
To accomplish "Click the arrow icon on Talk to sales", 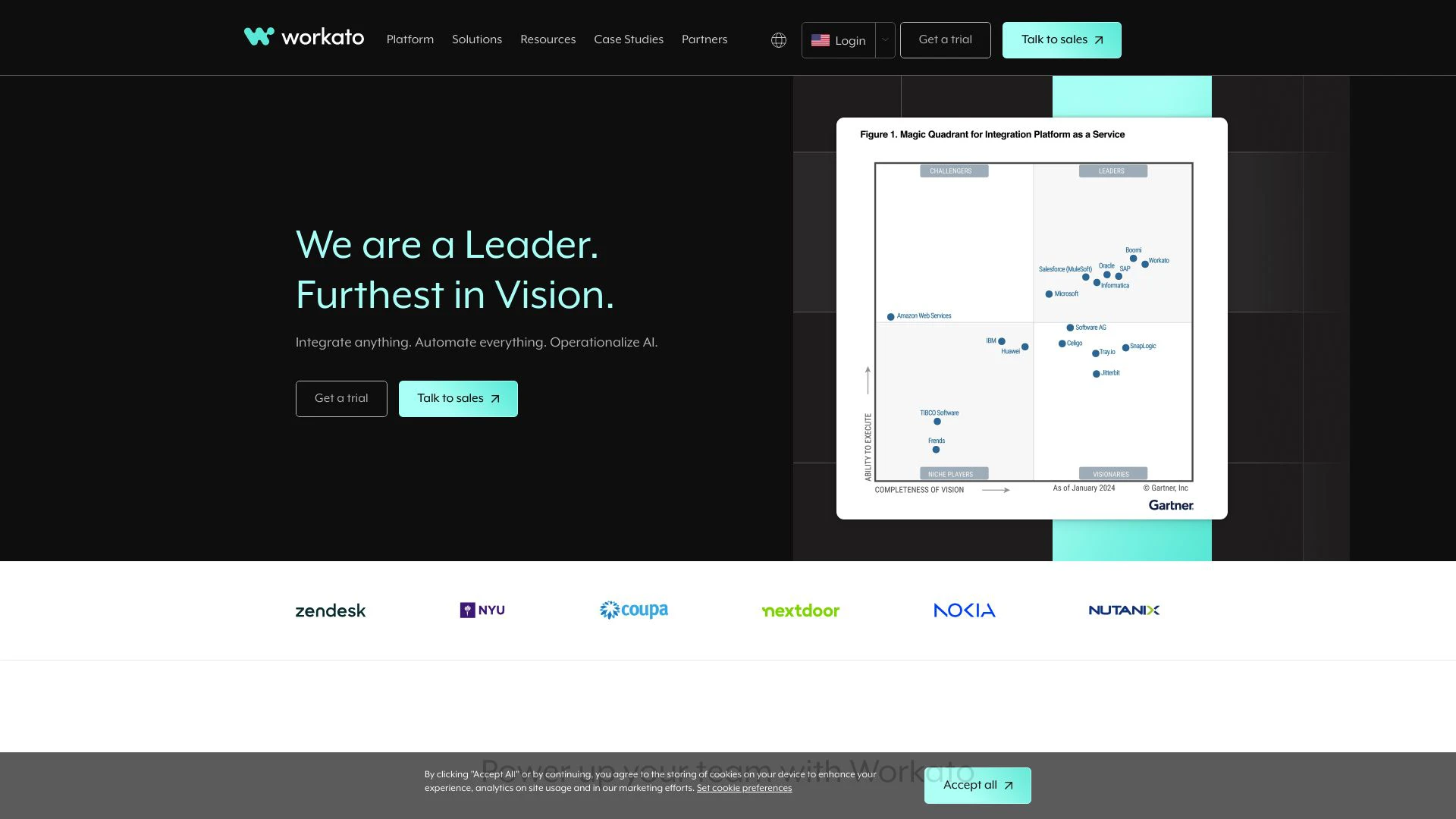I will [1099, 40].
